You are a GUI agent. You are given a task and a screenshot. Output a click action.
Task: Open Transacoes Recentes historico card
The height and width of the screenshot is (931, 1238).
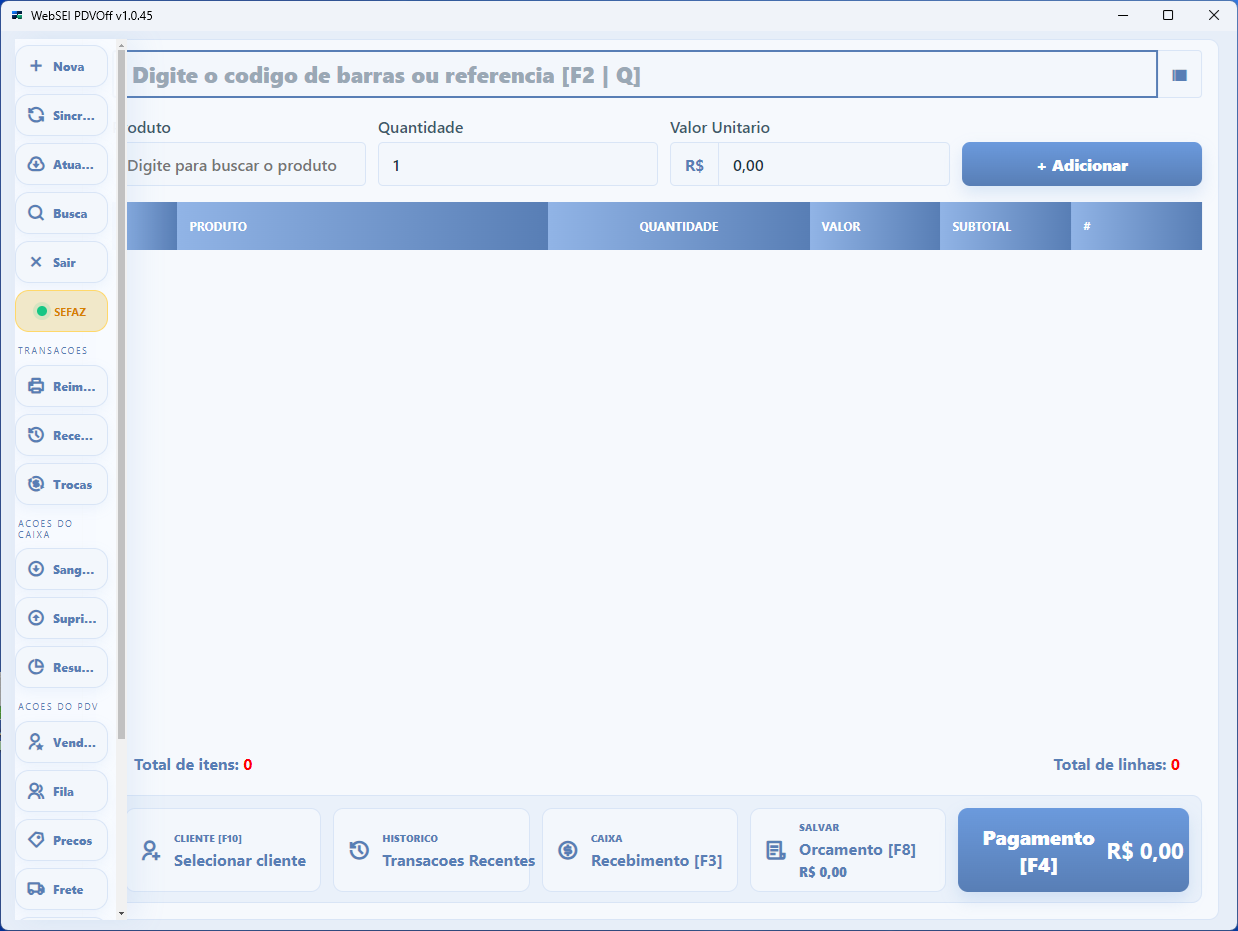click(x=431, y=850)
